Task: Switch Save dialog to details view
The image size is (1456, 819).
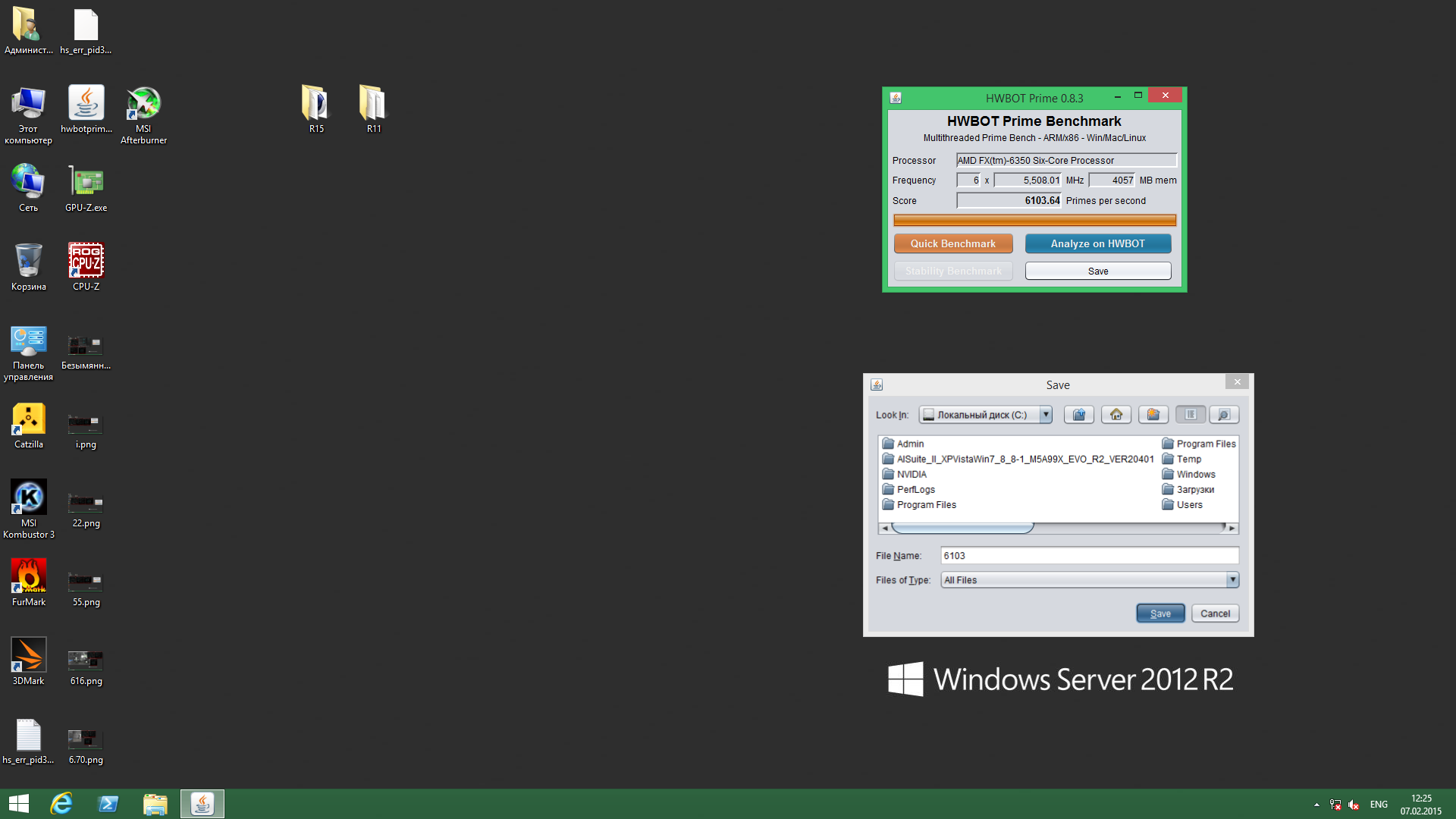Action: [x=1224, y=415]
